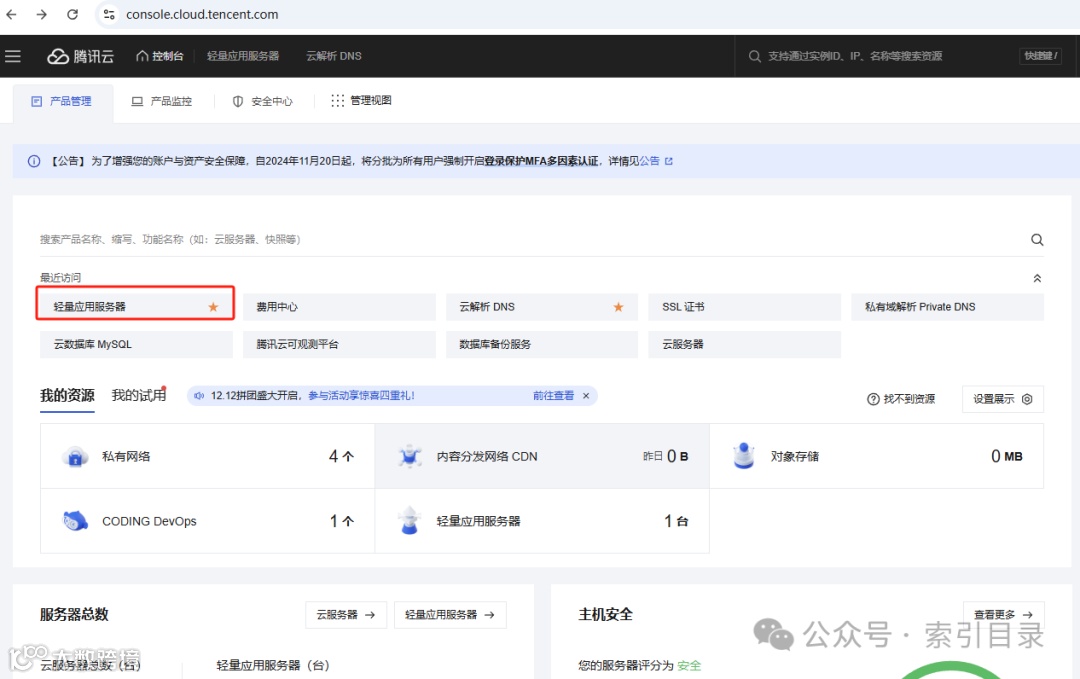Image resolution: width=1080 pixels, height=679 pixels.
Task: Open 轻量应用服务器 resource card icon
Action: pos(410,521)
